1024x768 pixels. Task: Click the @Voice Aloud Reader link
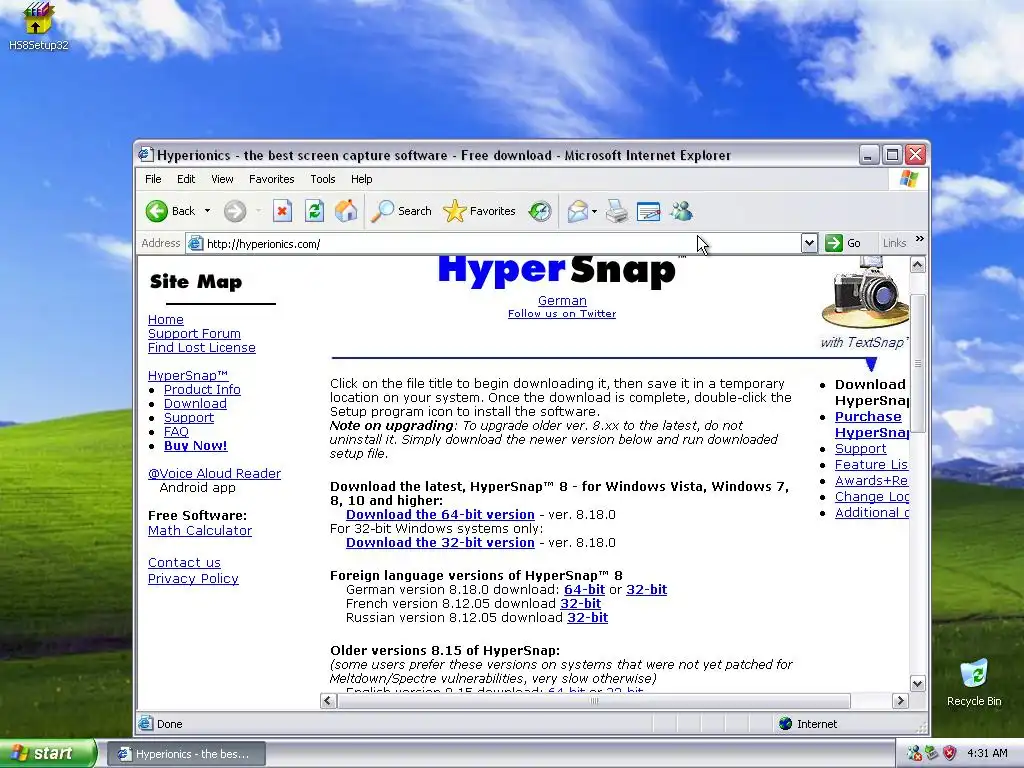click(x=214, y=473)
